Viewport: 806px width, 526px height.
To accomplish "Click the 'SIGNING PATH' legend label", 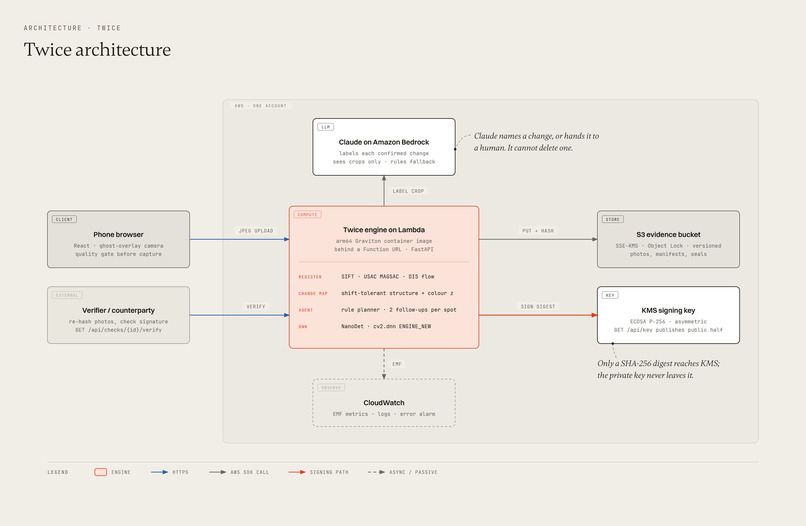I will (x=329, y=472).
